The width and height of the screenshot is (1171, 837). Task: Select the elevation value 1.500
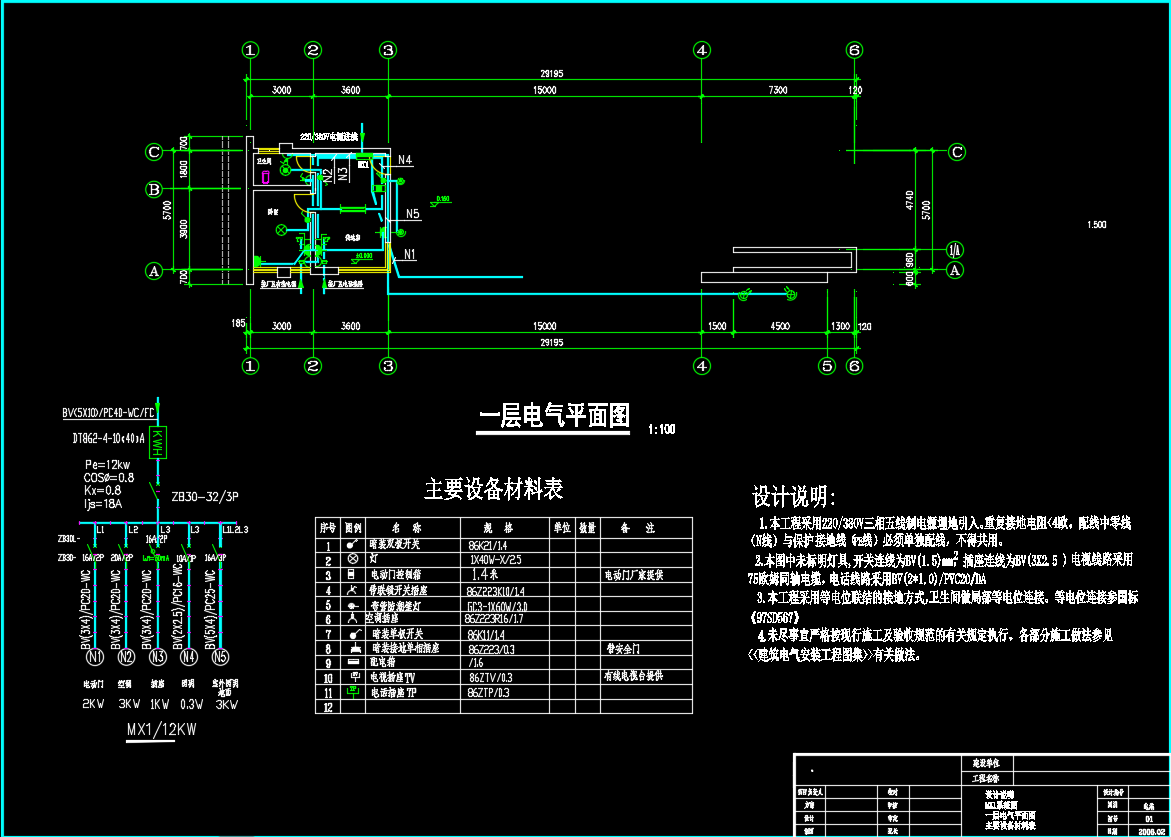(x=1097, y=225)
